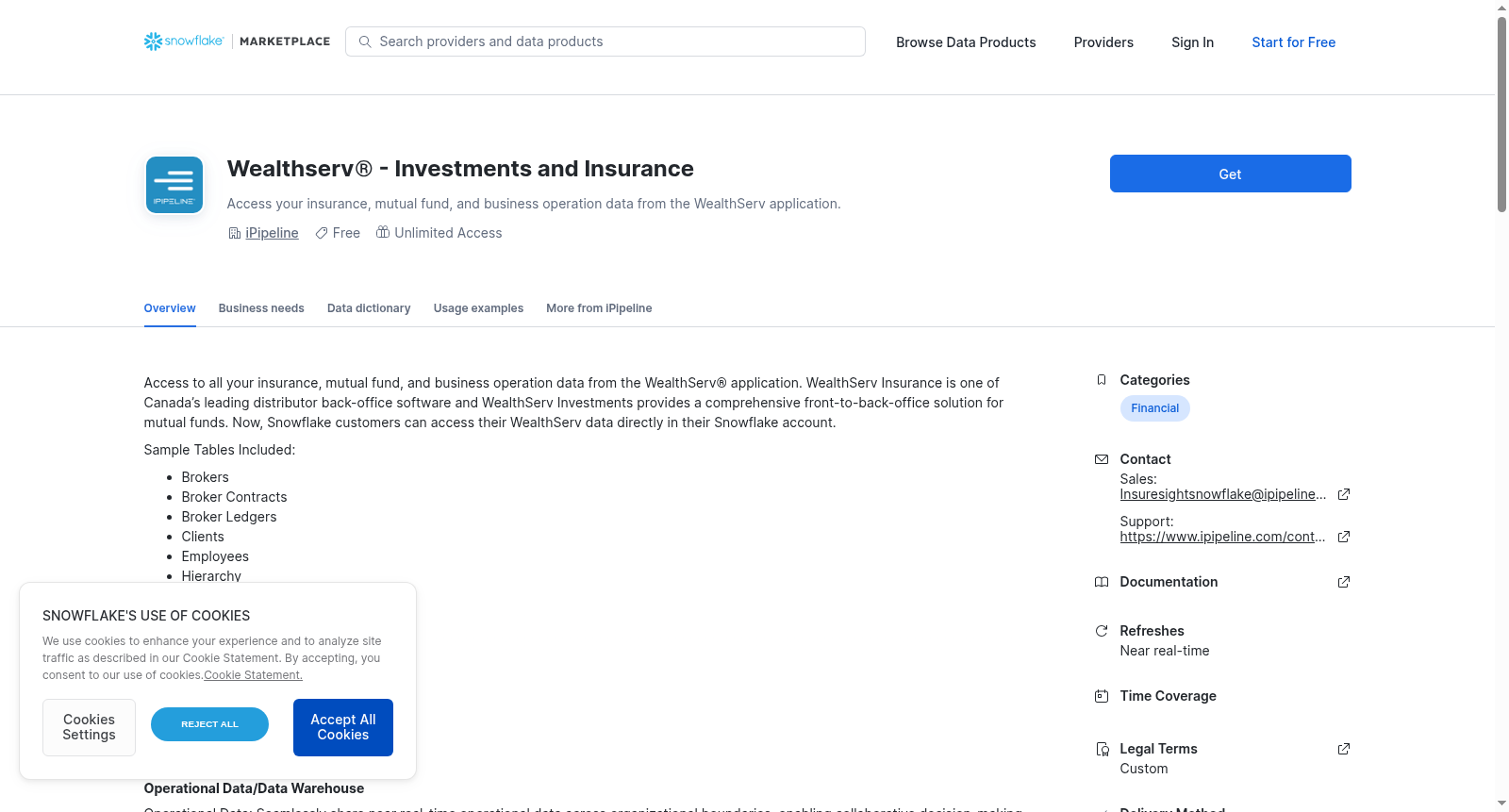This screenshot has height=812, width=1509.
Task: Switch to the Business needs tab
Action: coord(261,308)
